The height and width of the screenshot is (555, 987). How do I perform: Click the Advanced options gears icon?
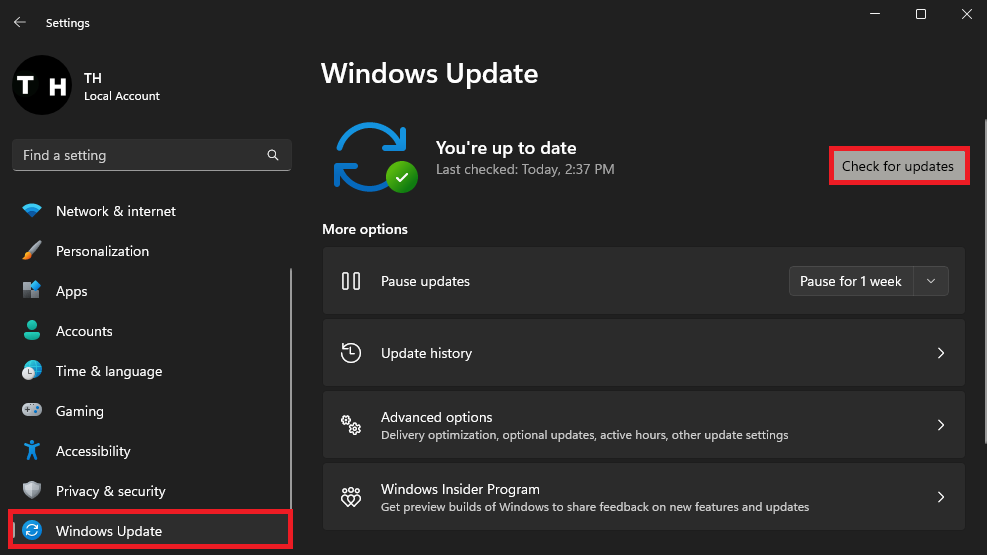tap(351, 425)
